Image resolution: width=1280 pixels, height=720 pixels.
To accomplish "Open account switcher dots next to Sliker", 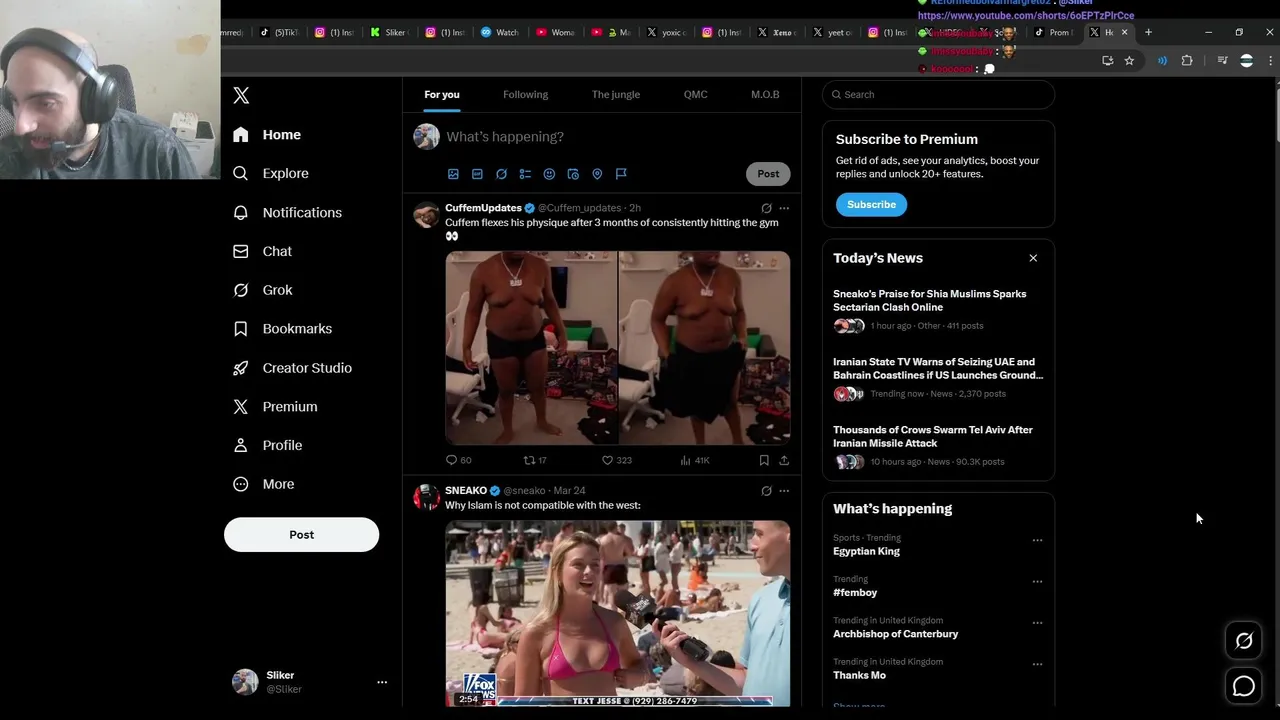I will pos(381,682).
